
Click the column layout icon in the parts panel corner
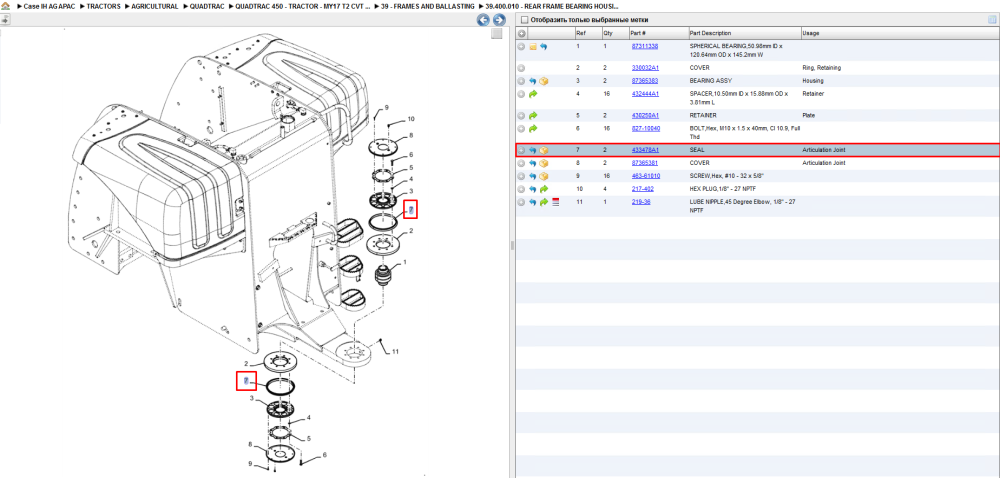pos(992,20)
